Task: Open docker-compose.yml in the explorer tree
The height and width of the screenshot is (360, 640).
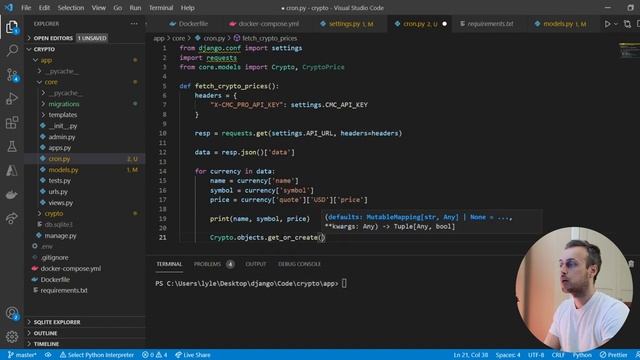Action: click(71, 269)
